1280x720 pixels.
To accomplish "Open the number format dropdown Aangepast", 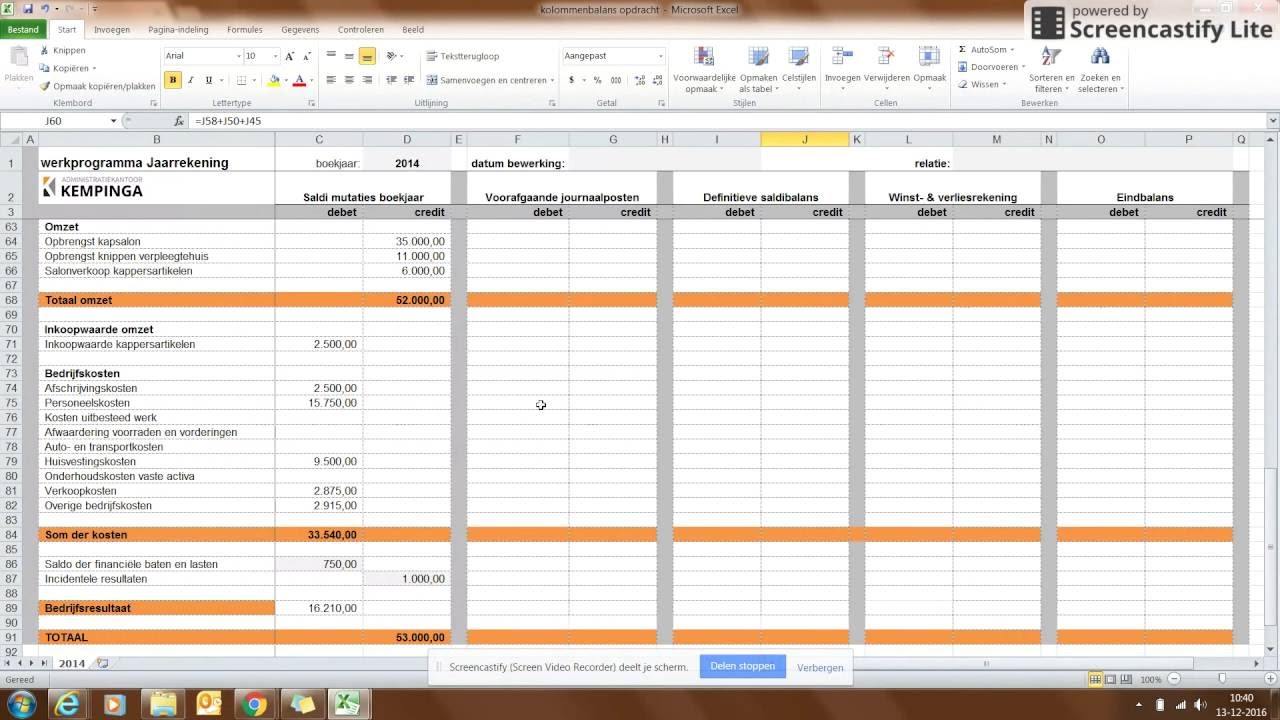I will click(x=661, y=56).
